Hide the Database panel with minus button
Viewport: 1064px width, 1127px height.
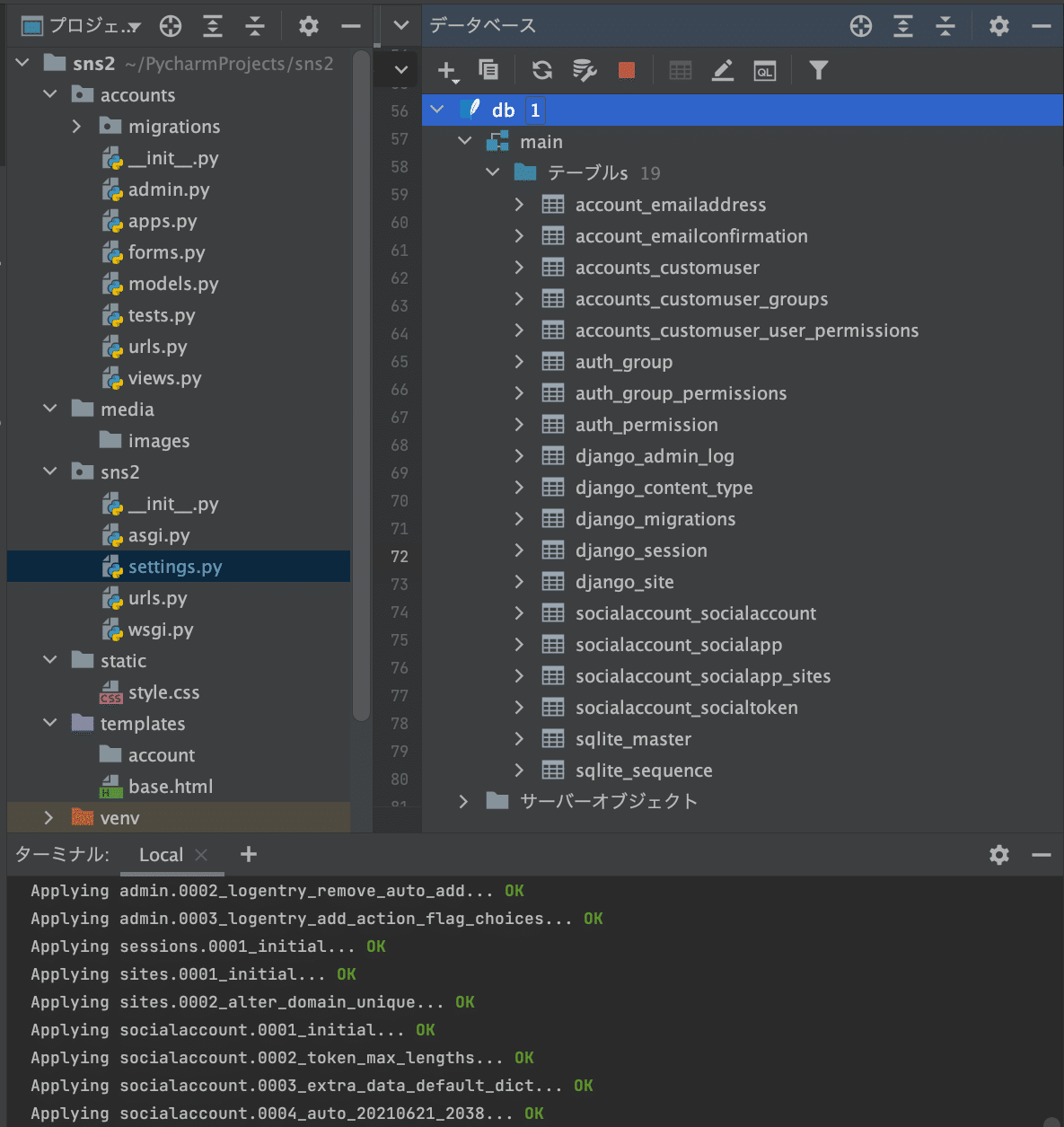click(1042, 26)
